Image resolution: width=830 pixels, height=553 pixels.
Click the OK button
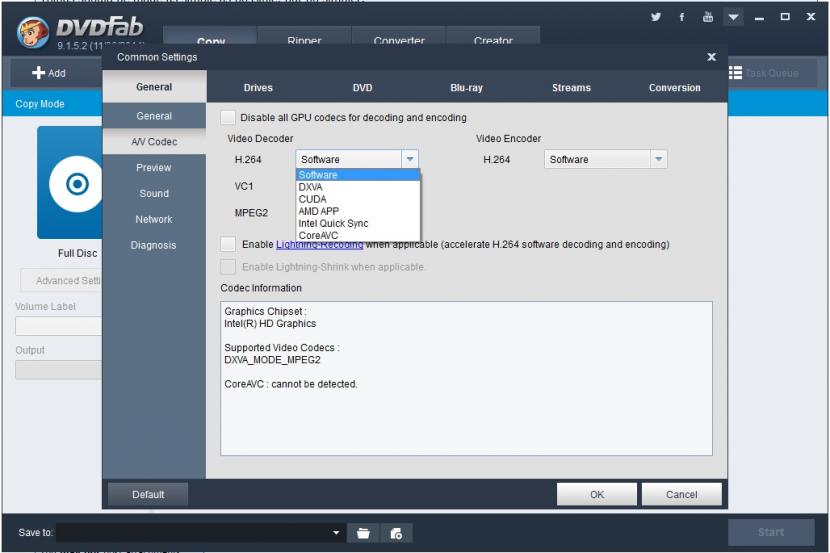[x=597, y=494]
